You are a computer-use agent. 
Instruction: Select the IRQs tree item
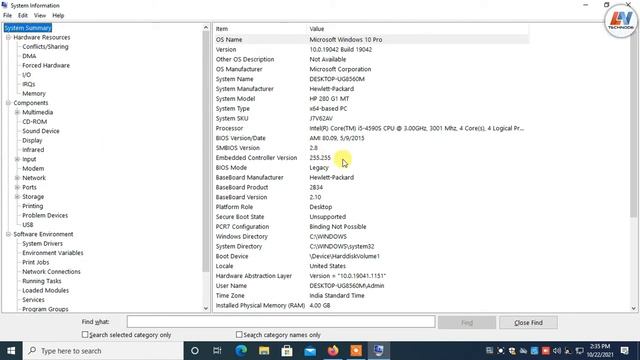[x=29, y=84]
